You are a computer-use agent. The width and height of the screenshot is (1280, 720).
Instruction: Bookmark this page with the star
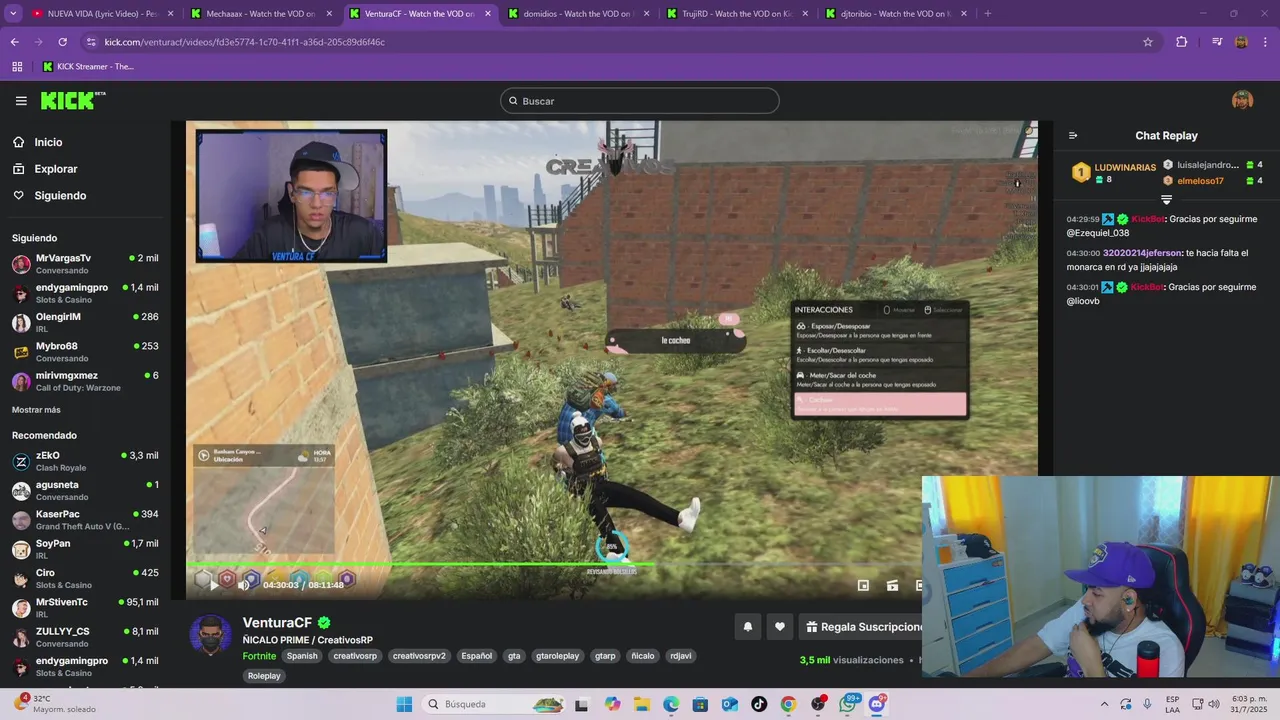click(1148, 42)
